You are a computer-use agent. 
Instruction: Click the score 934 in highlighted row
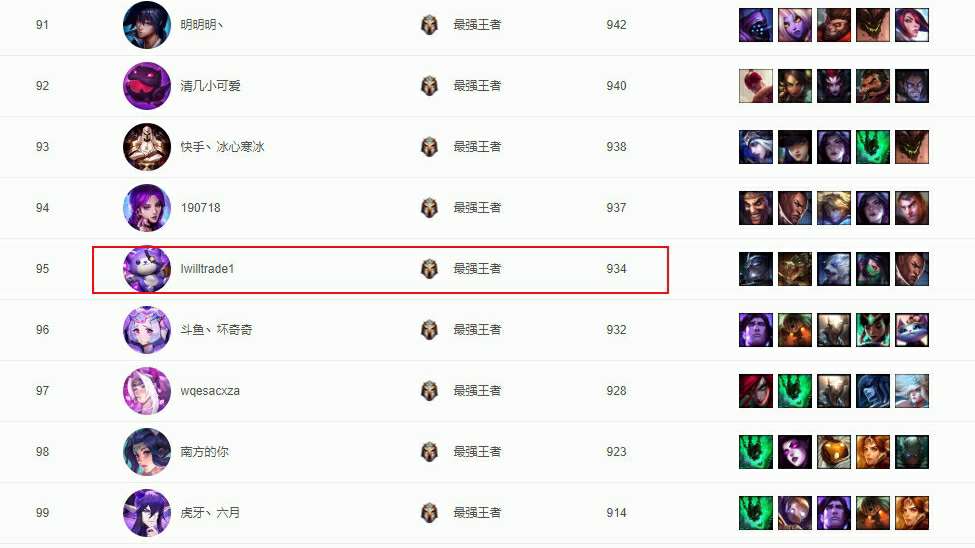[616, 269]
